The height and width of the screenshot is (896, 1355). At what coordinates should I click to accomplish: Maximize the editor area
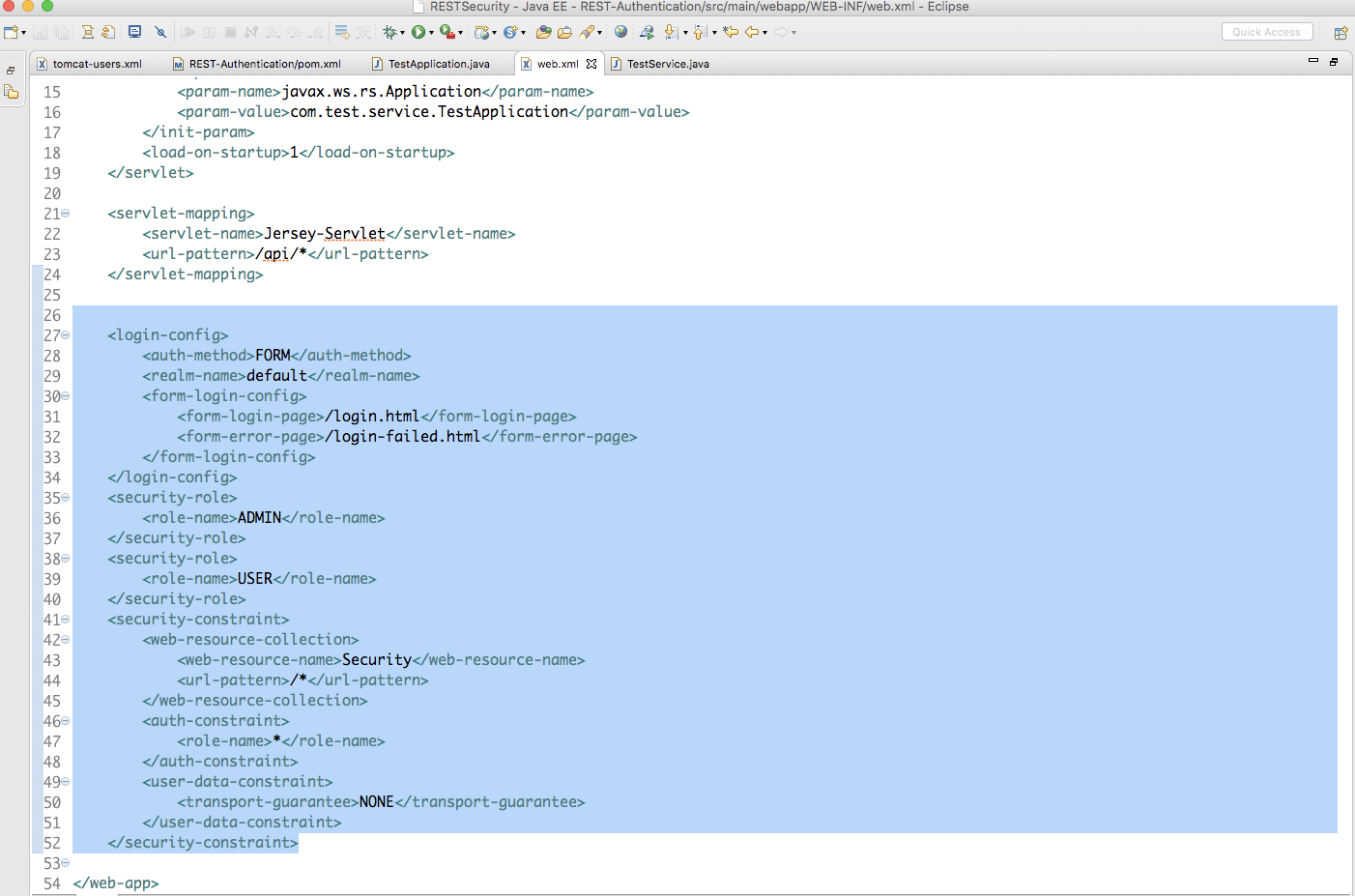1334,61
